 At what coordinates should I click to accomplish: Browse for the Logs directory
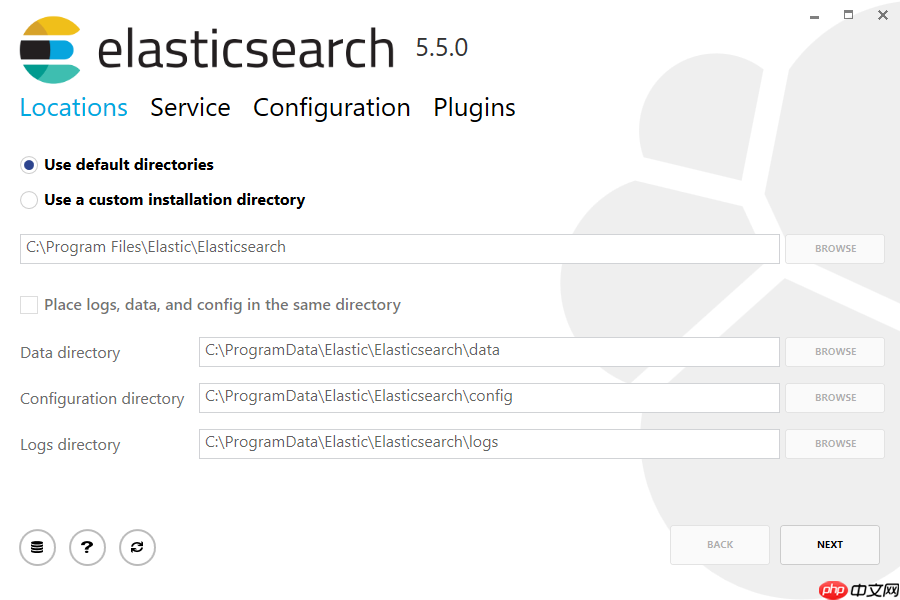835,443
